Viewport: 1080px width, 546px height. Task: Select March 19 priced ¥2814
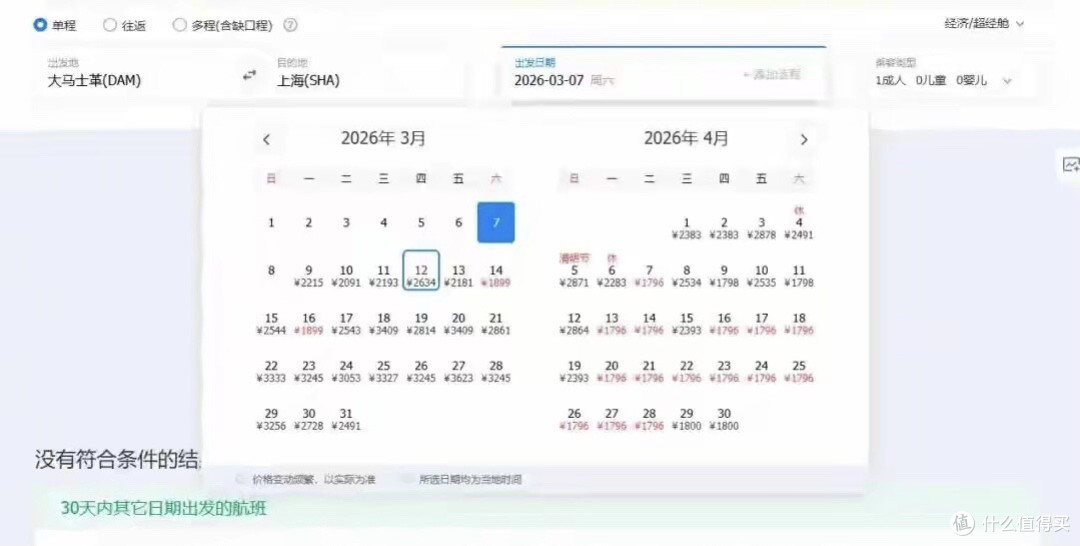pyautogui.click(x=421, y=323)
